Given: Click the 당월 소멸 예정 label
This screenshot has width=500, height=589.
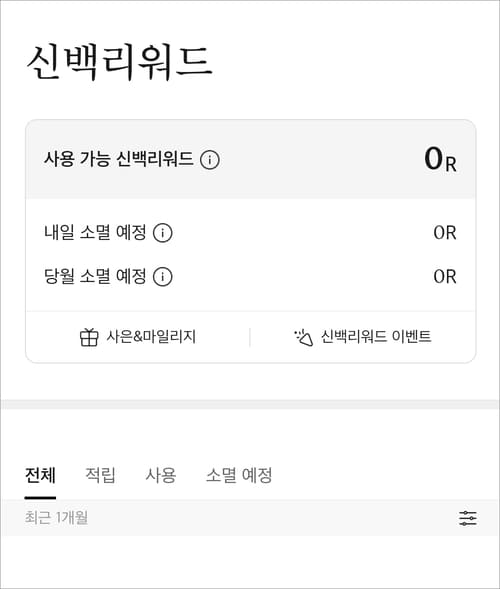Looking at the screenshot, I should (95, 276).
